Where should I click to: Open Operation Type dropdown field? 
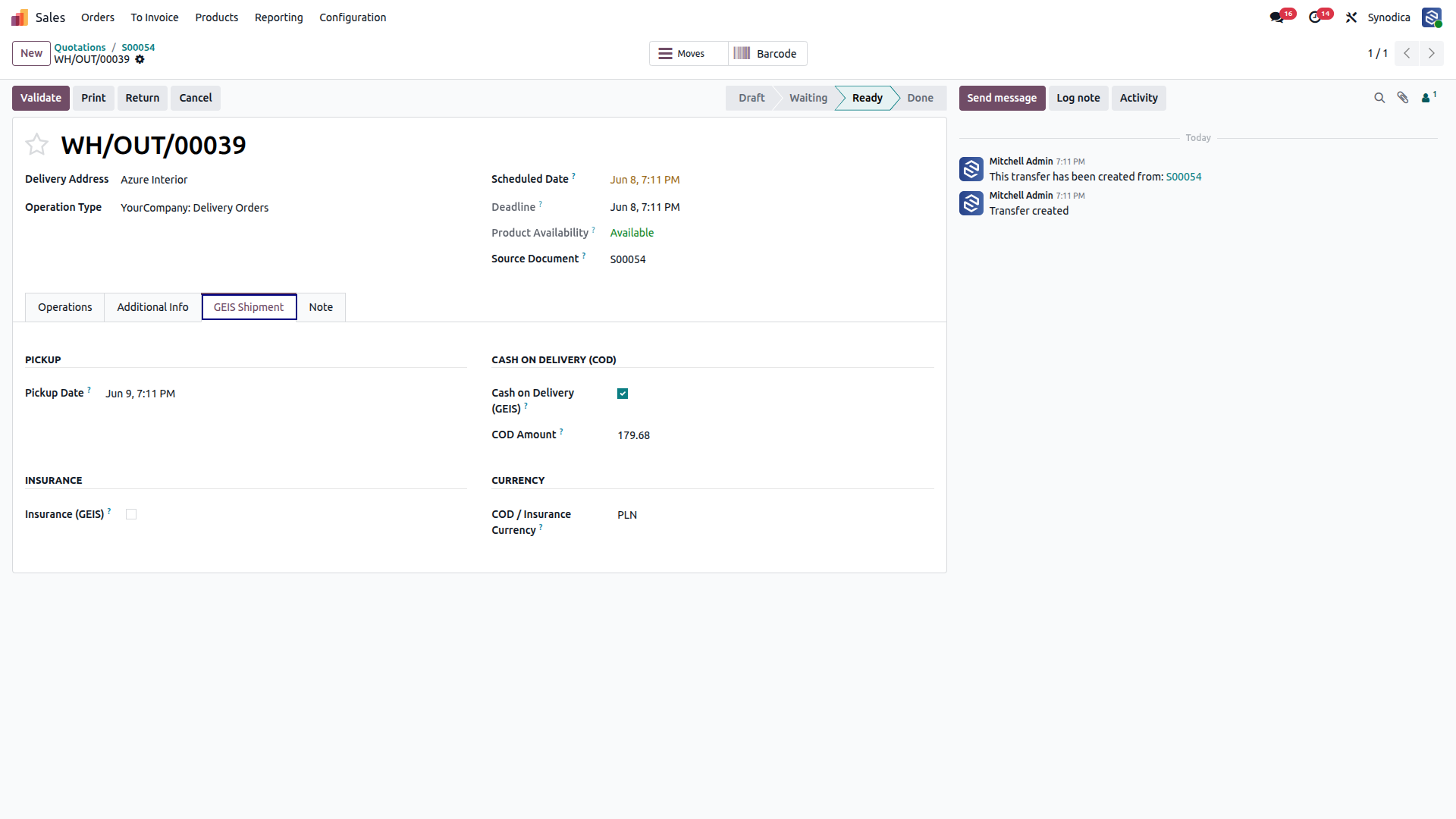point(293,208)
